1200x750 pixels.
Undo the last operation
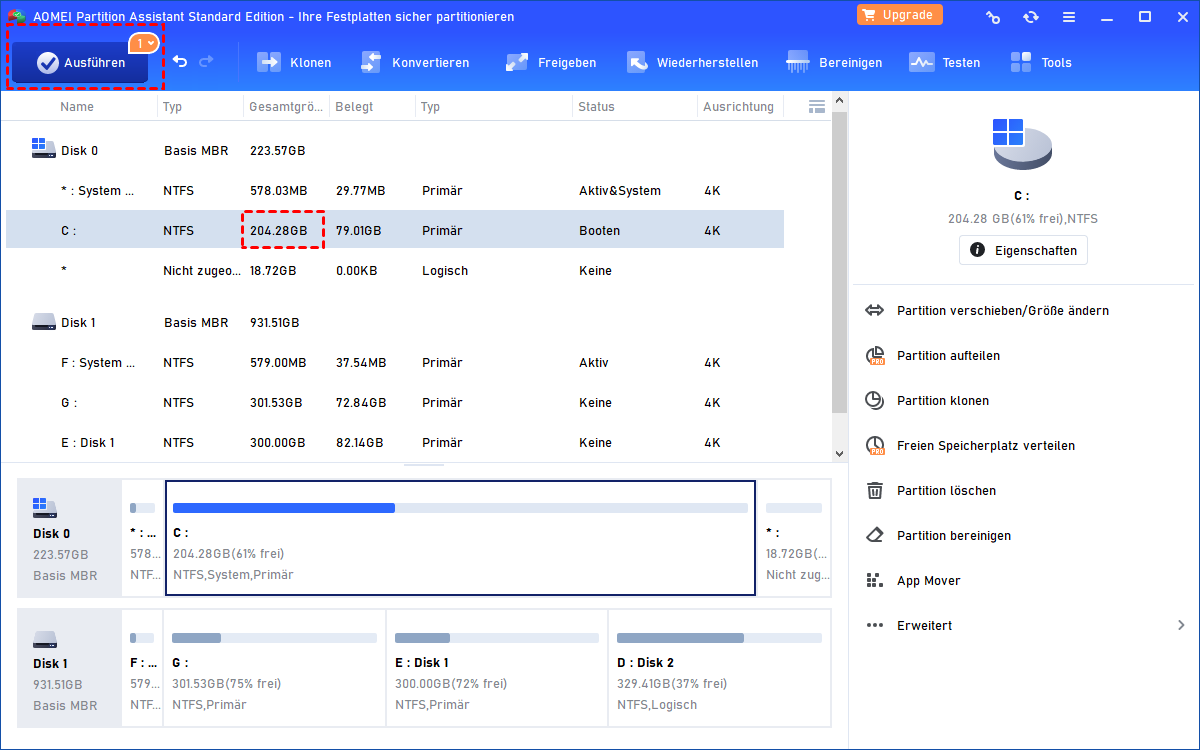180,62
